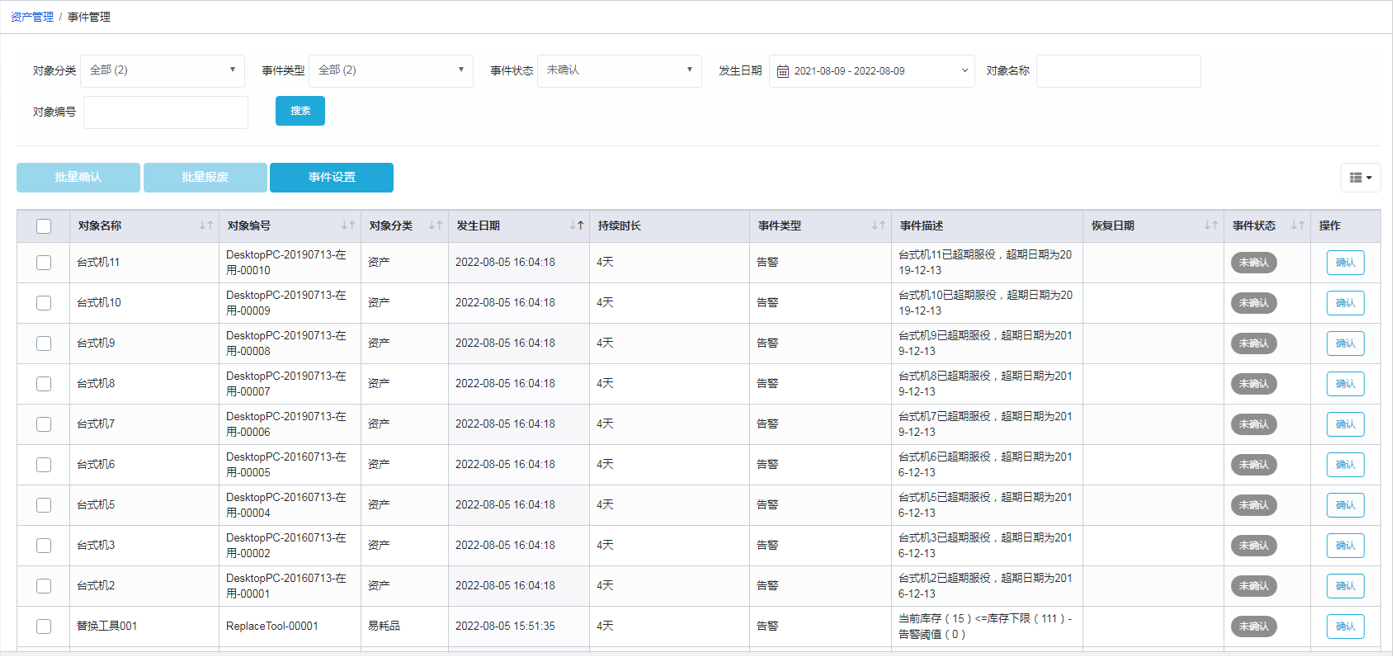Tick the checkbox for 替换工具001 row
This screenshot has height=656, width=1393.
coord(44,626)
